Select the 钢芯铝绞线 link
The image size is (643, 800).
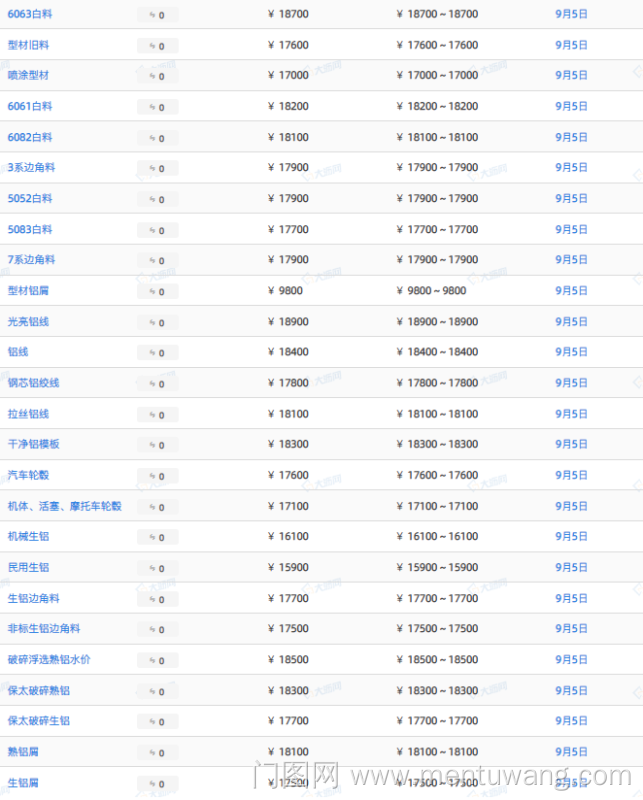click(x=33, y=383)
